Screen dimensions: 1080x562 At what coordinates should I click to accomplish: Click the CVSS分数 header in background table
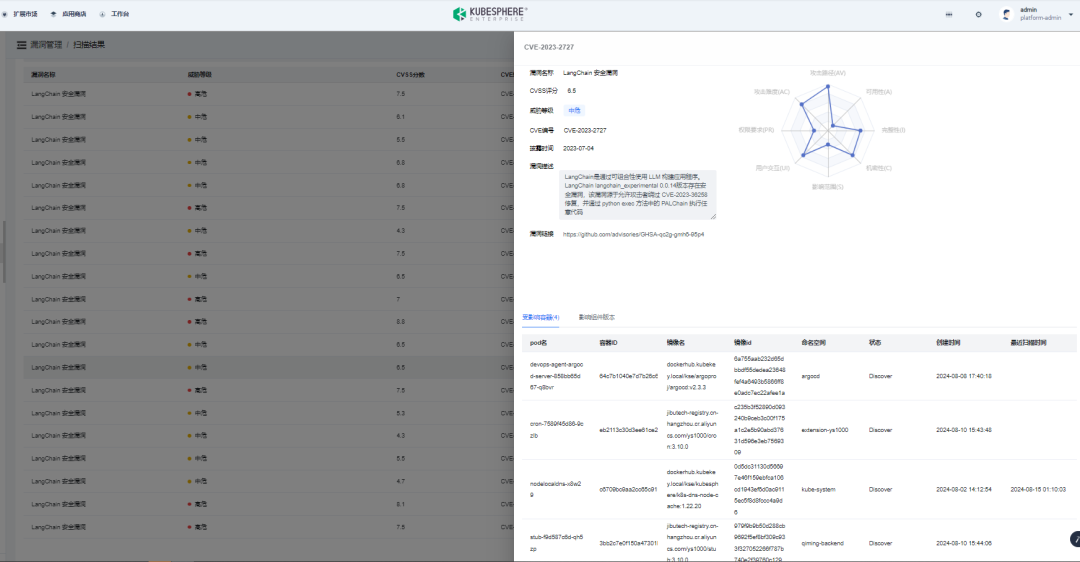[411, 74]
